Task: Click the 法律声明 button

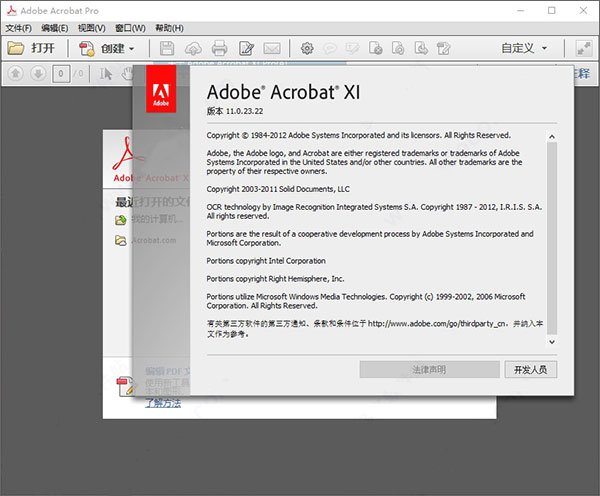Action: 429,369
